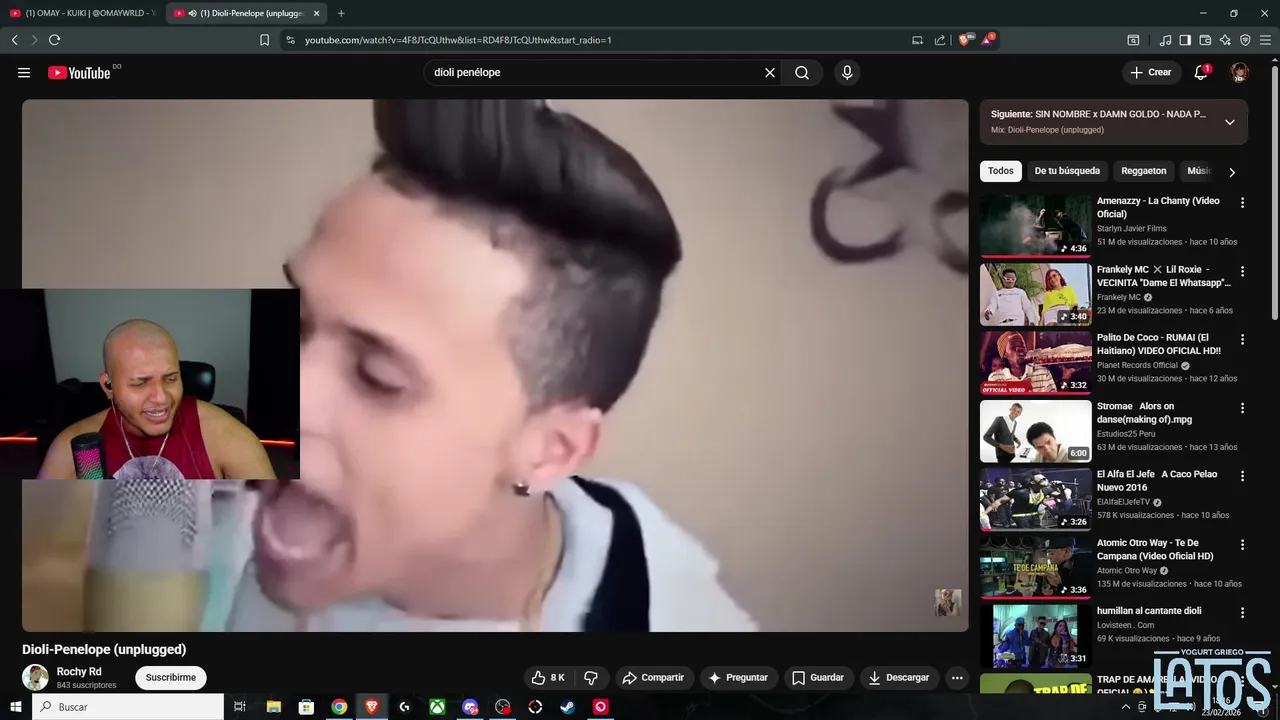1280x720 pixels.
Task: Click the video player to pause playback
Action: click(x=495, y=365)
